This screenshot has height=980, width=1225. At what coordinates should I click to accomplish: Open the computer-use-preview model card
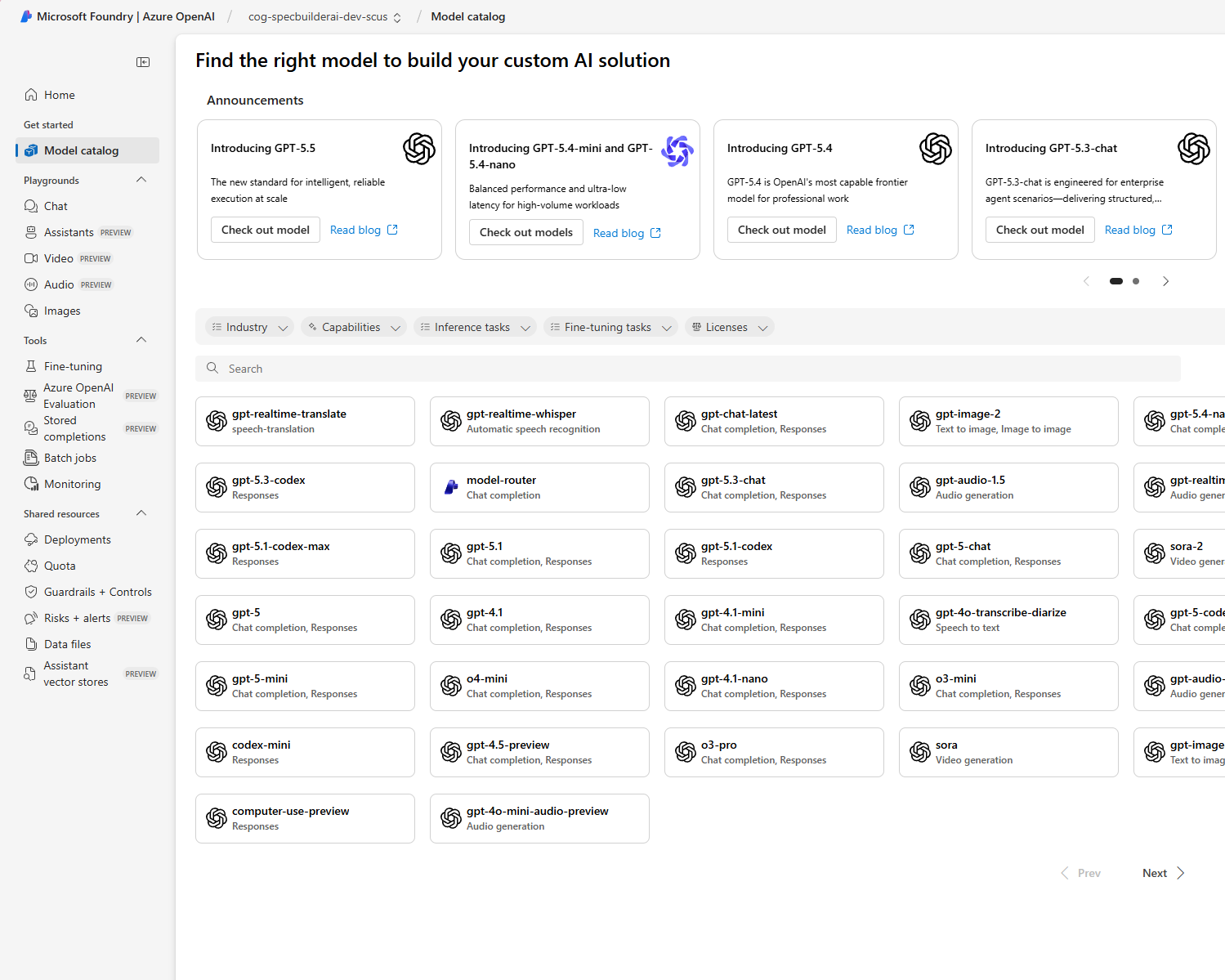pyautogui.click(x=305, y=818)
